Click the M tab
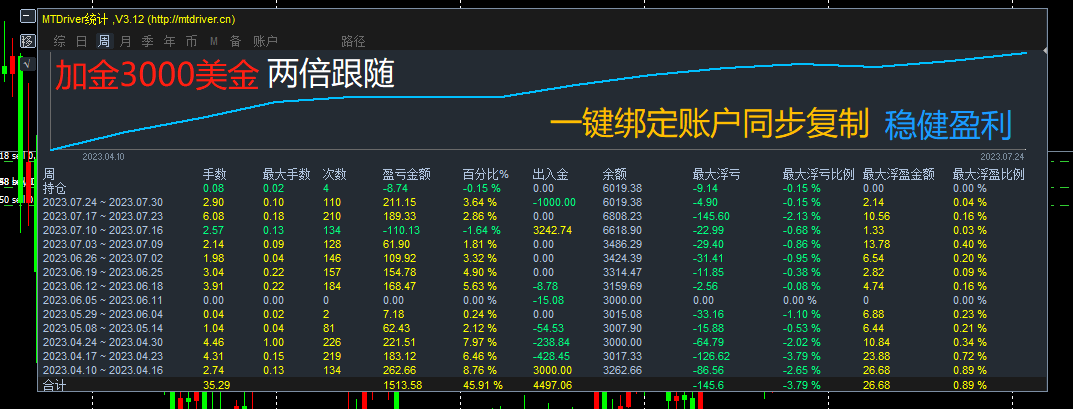 [214, 42]
